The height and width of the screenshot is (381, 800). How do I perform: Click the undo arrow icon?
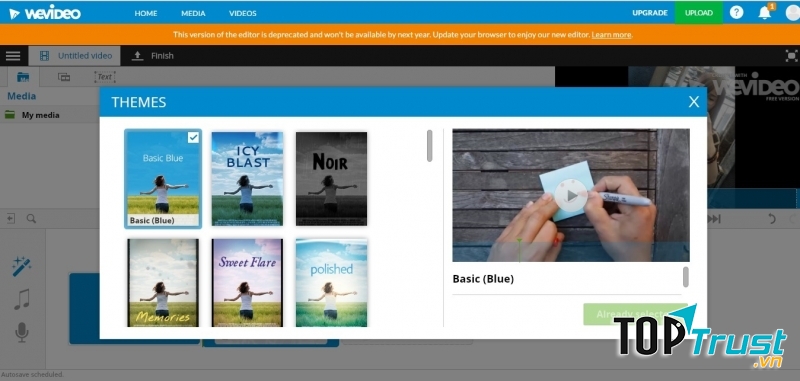point(771,219)
